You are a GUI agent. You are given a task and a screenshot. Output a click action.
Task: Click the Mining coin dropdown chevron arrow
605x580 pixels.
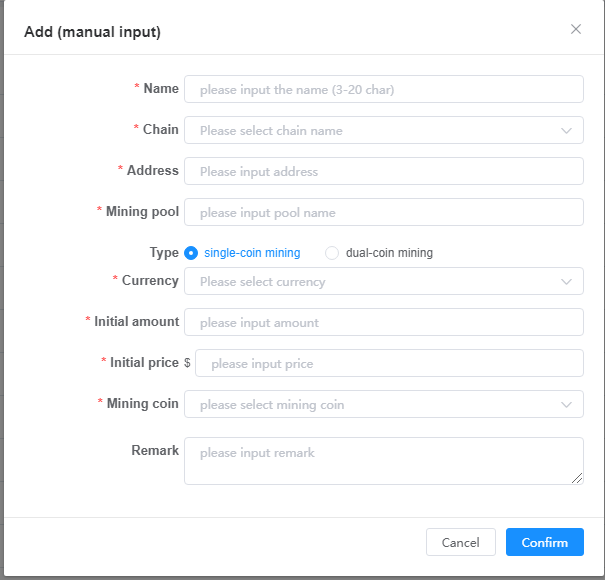[566, 404]
